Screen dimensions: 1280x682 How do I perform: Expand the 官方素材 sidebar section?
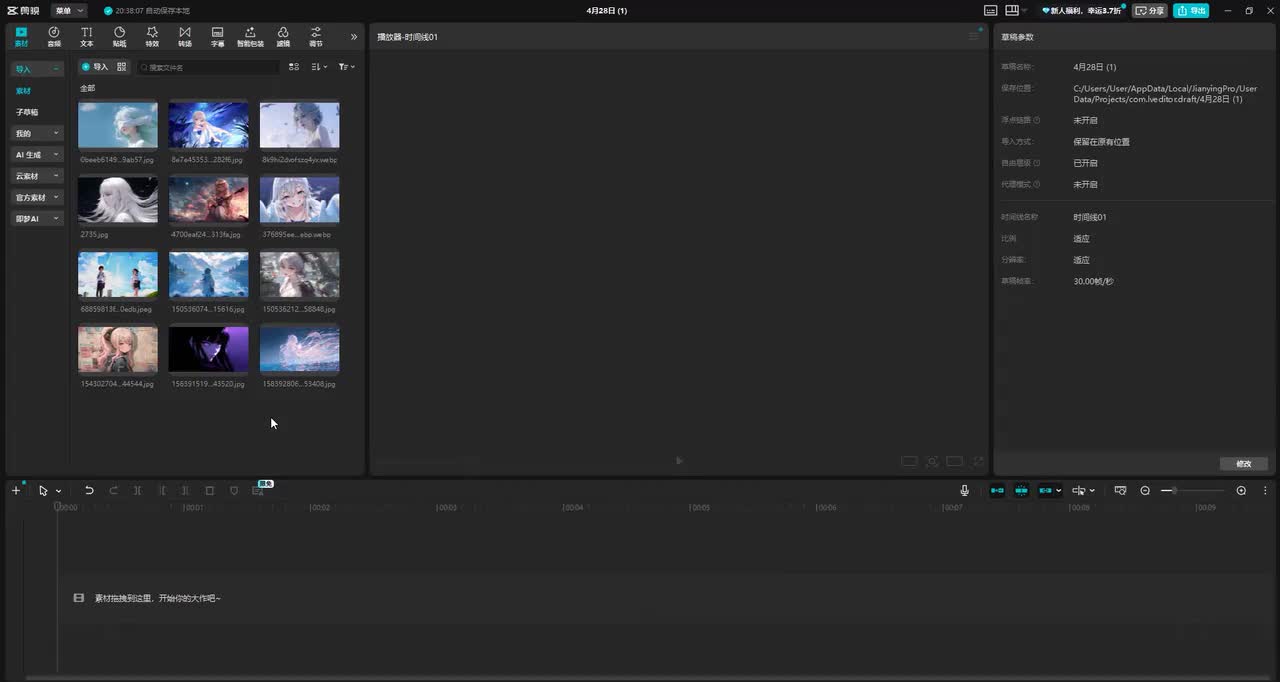(37, 197)
